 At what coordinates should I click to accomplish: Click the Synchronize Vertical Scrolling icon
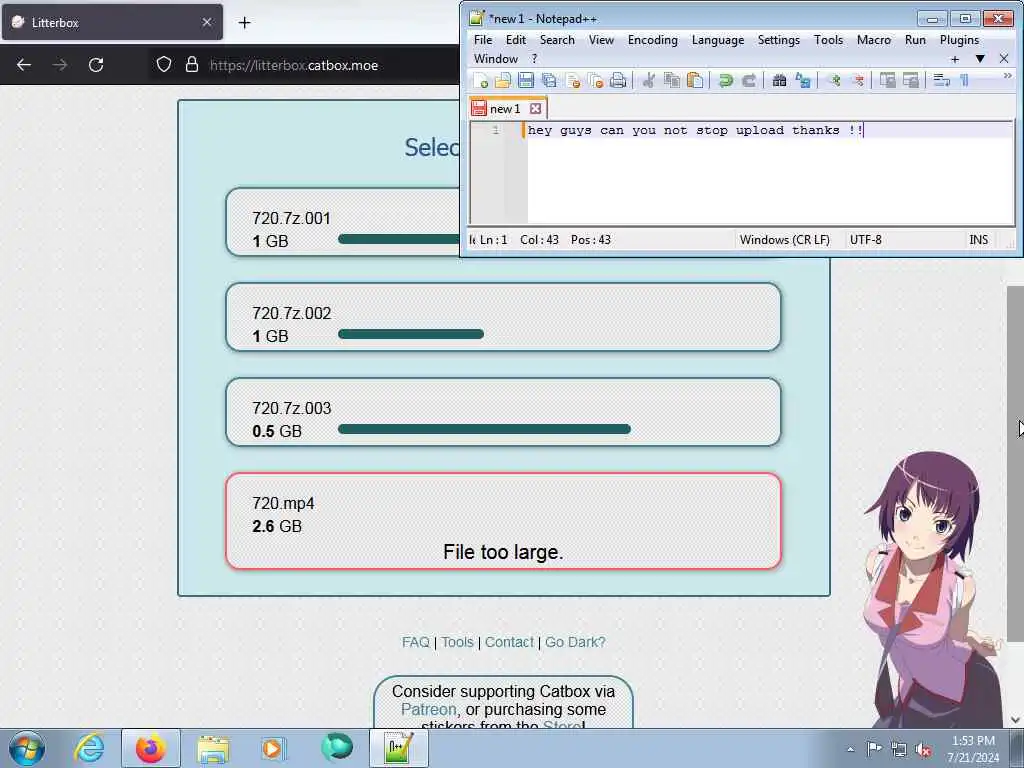[x=888, y=80]
